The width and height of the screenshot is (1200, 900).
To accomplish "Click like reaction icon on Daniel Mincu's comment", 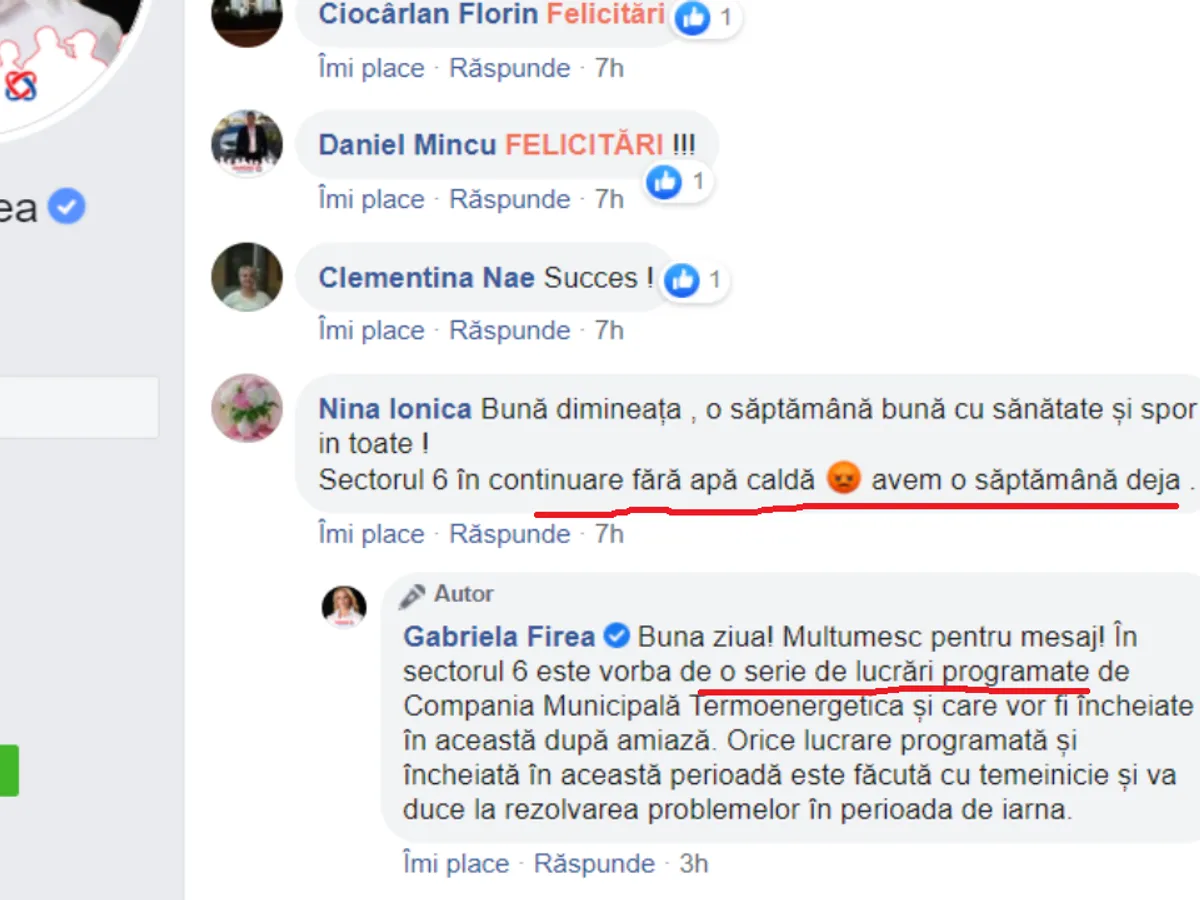I will coord(664,182).
